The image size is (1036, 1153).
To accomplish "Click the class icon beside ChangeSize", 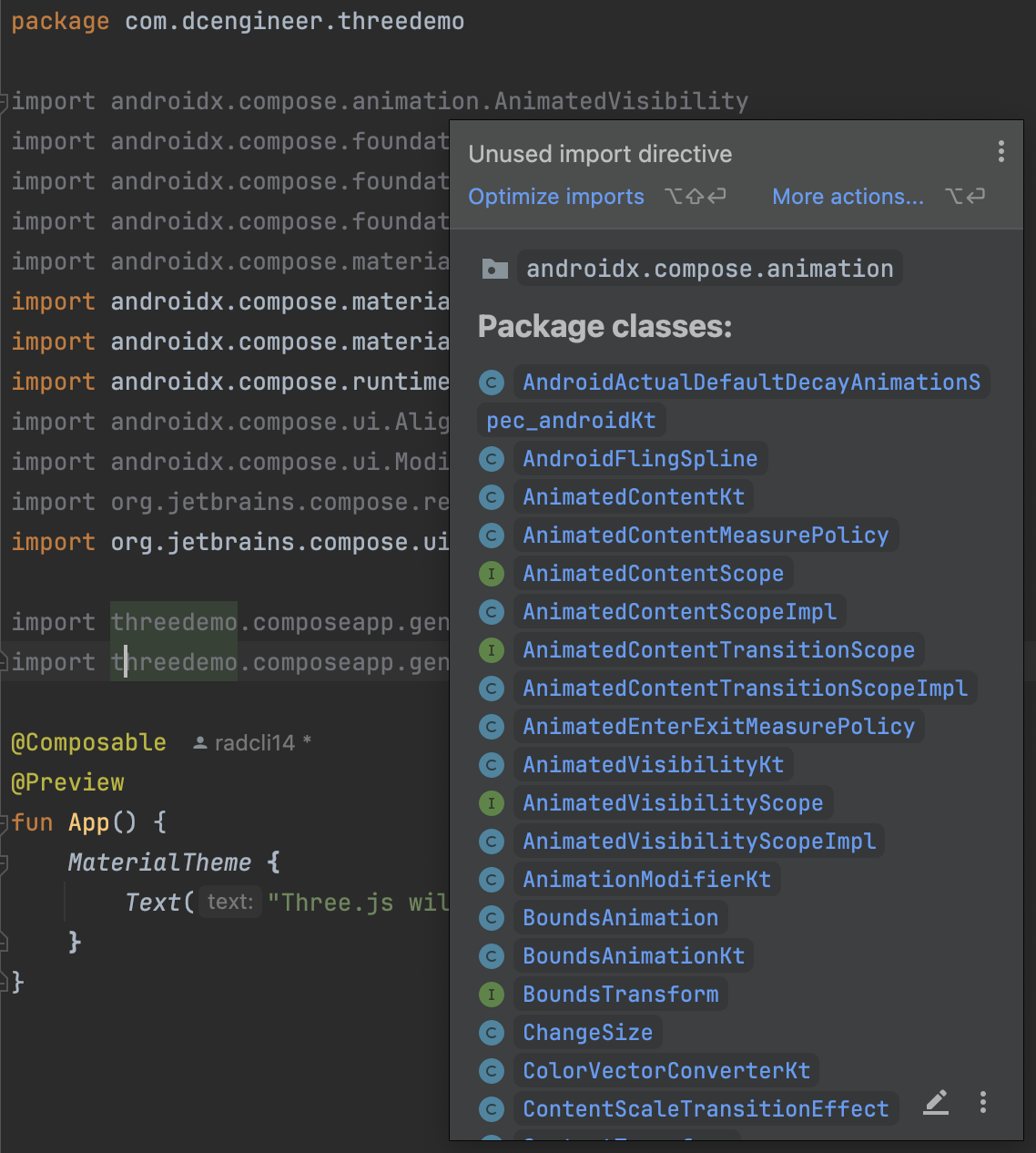I will tap(492, 1033).
